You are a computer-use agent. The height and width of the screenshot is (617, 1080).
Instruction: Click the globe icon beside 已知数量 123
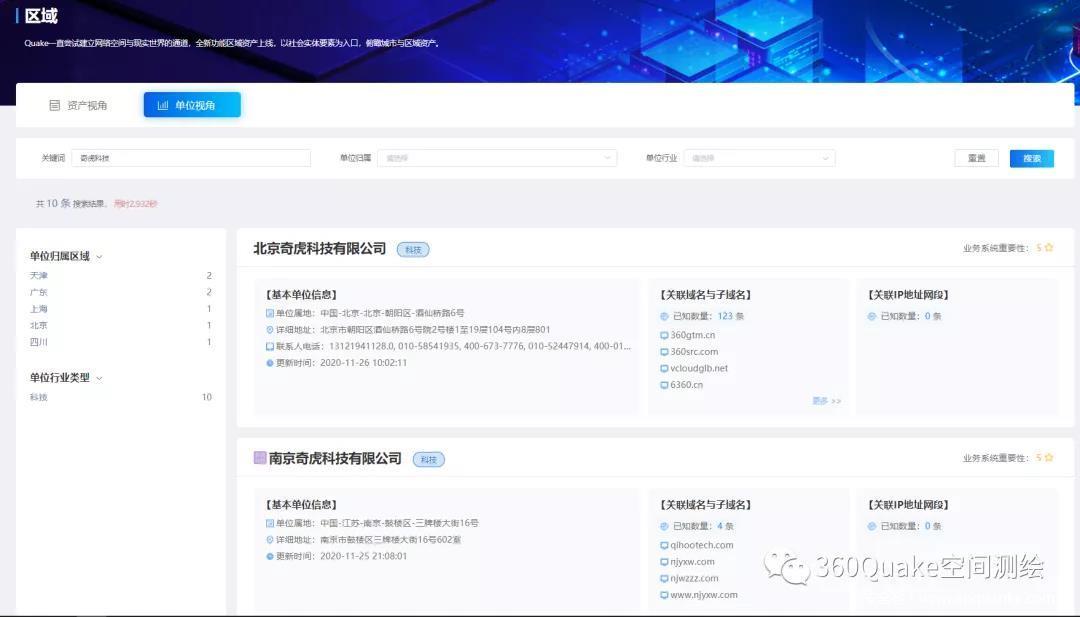tap(664, 316)
